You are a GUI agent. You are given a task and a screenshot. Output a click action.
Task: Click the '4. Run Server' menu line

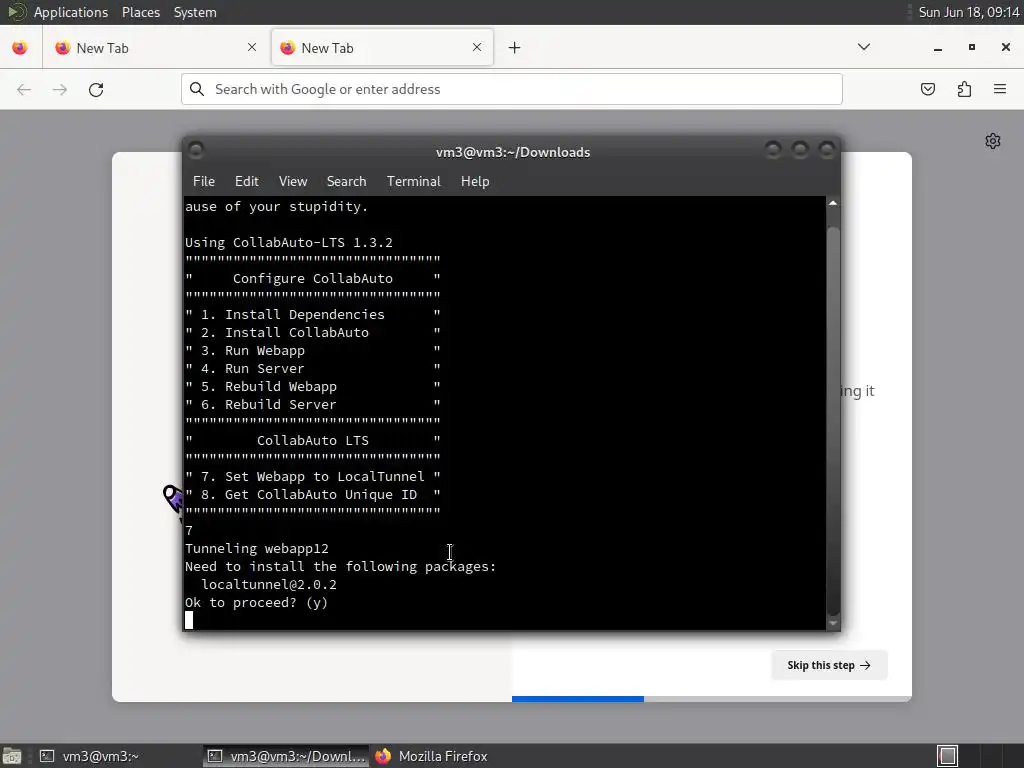click(313, 368)
